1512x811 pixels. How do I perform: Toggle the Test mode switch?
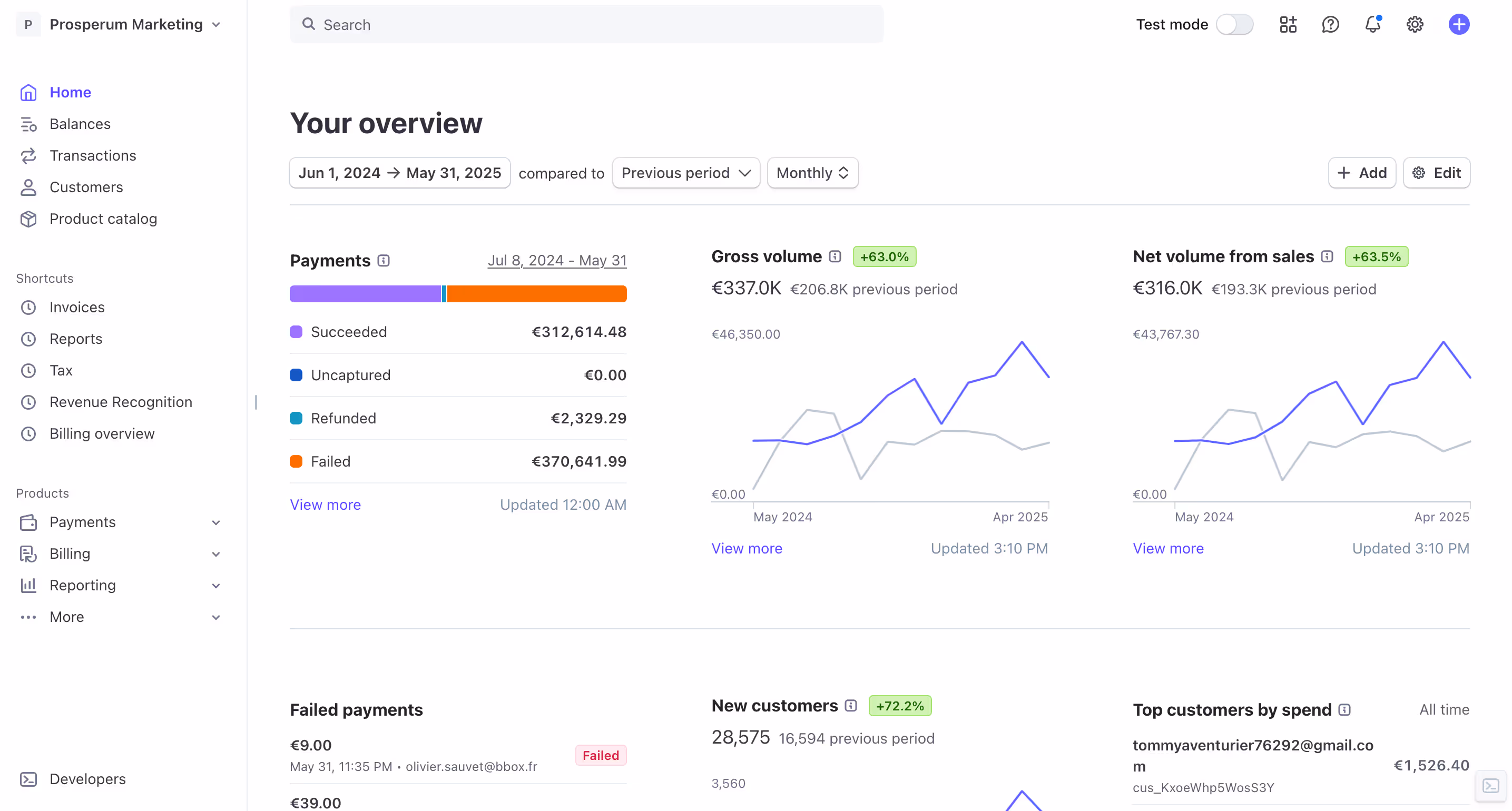[x=1234, y=25]
